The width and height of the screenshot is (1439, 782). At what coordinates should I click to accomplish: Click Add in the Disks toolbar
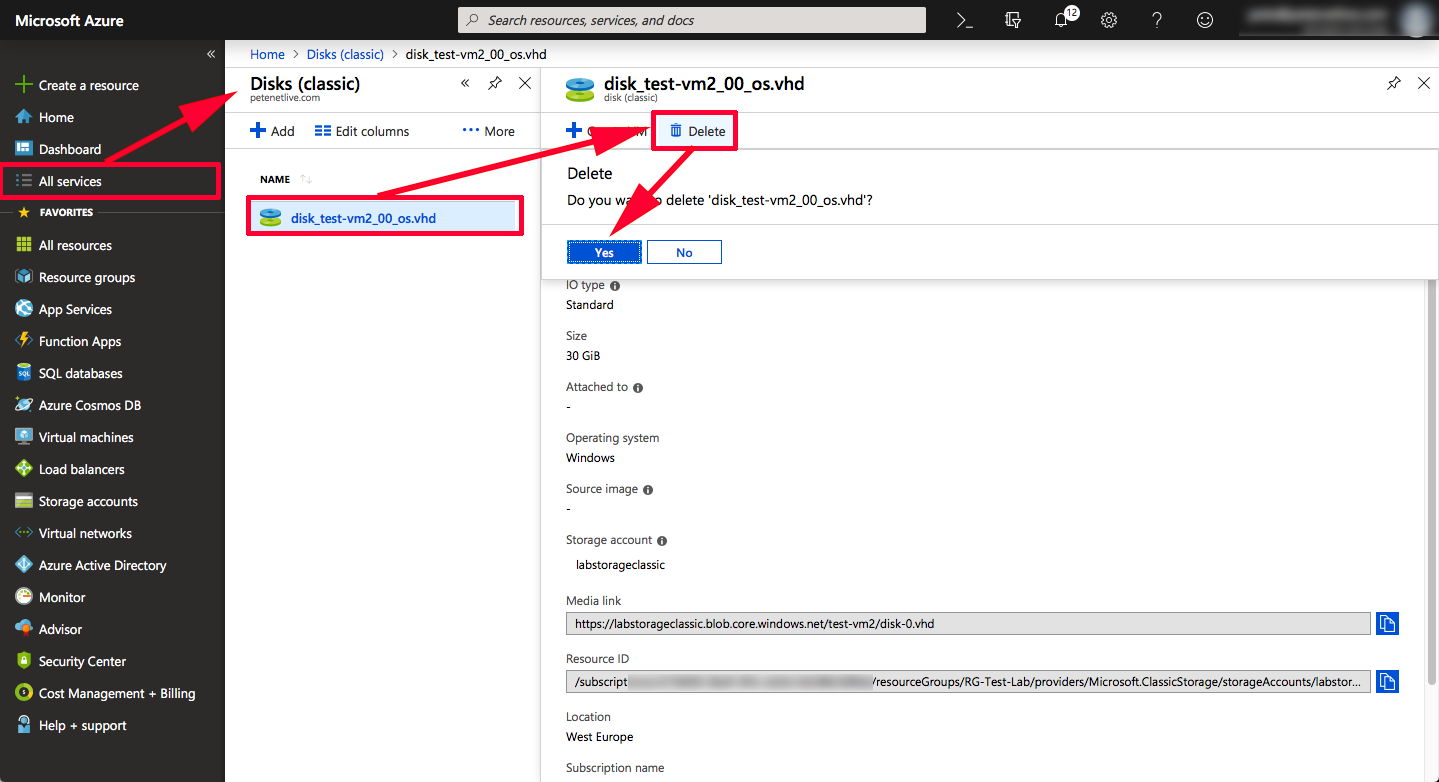[272, 131]
